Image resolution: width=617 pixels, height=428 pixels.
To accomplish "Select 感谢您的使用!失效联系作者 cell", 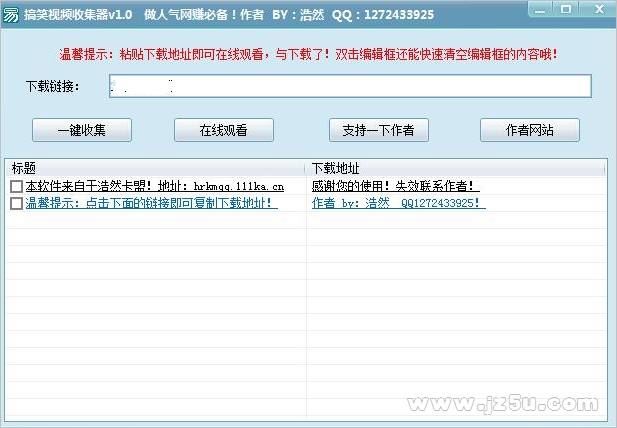I will pyautogui.click(x=395, y=186).
